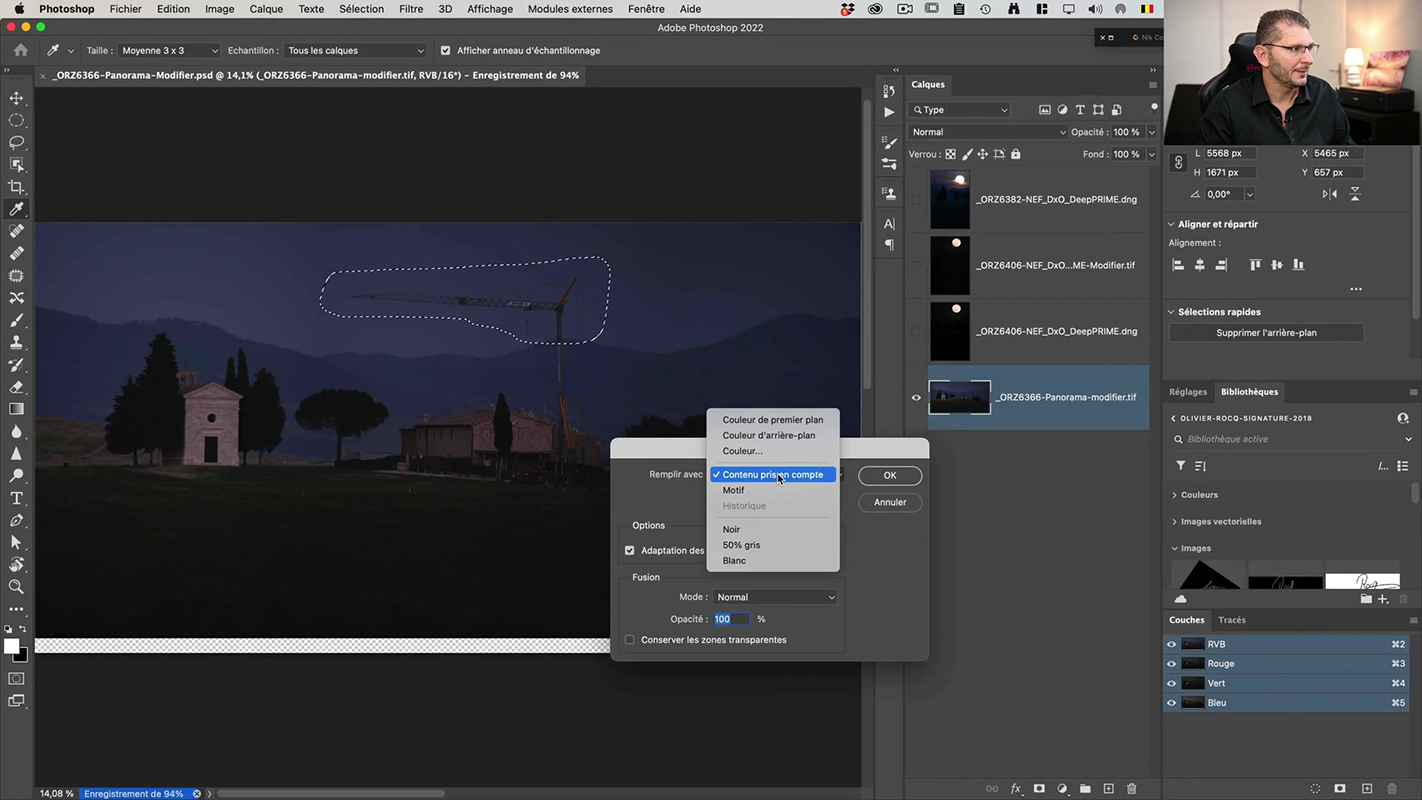Confirm the fill dialog with OK
1422x800 pixels.
coord(889,475)
